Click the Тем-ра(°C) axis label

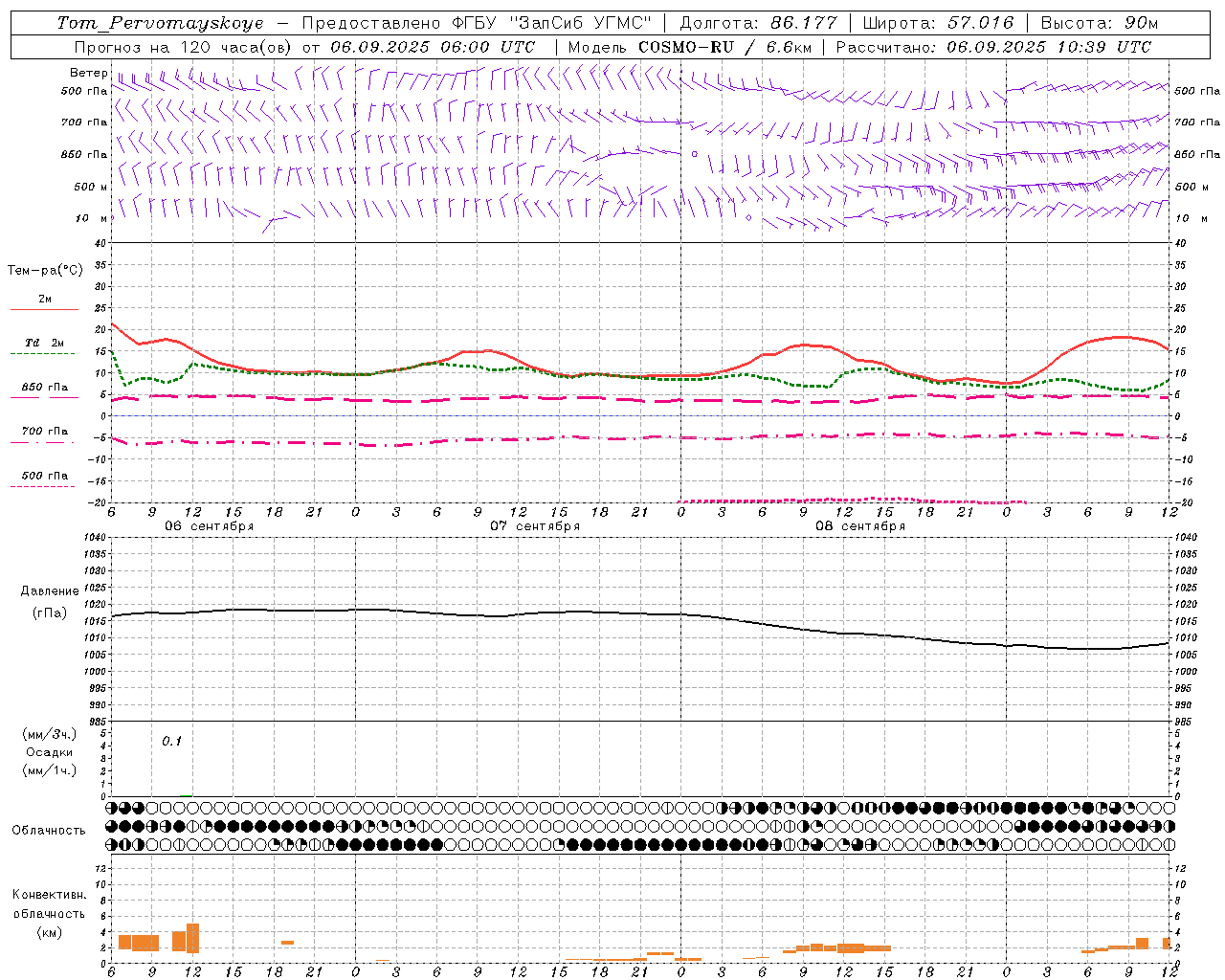click(x=45, y=271)
